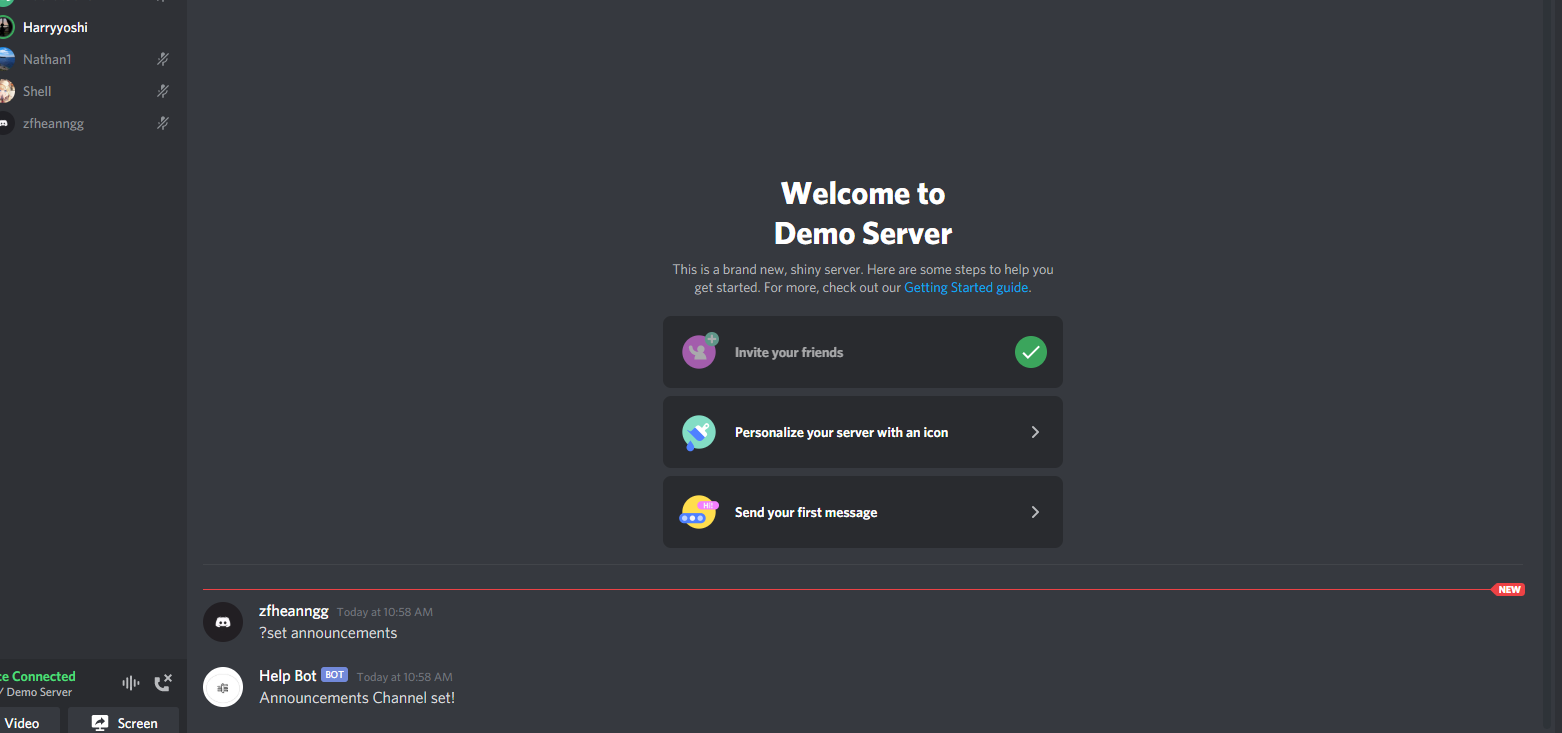
Task: Click the Invite your friends icon
Action: click(x=700, y=351)
